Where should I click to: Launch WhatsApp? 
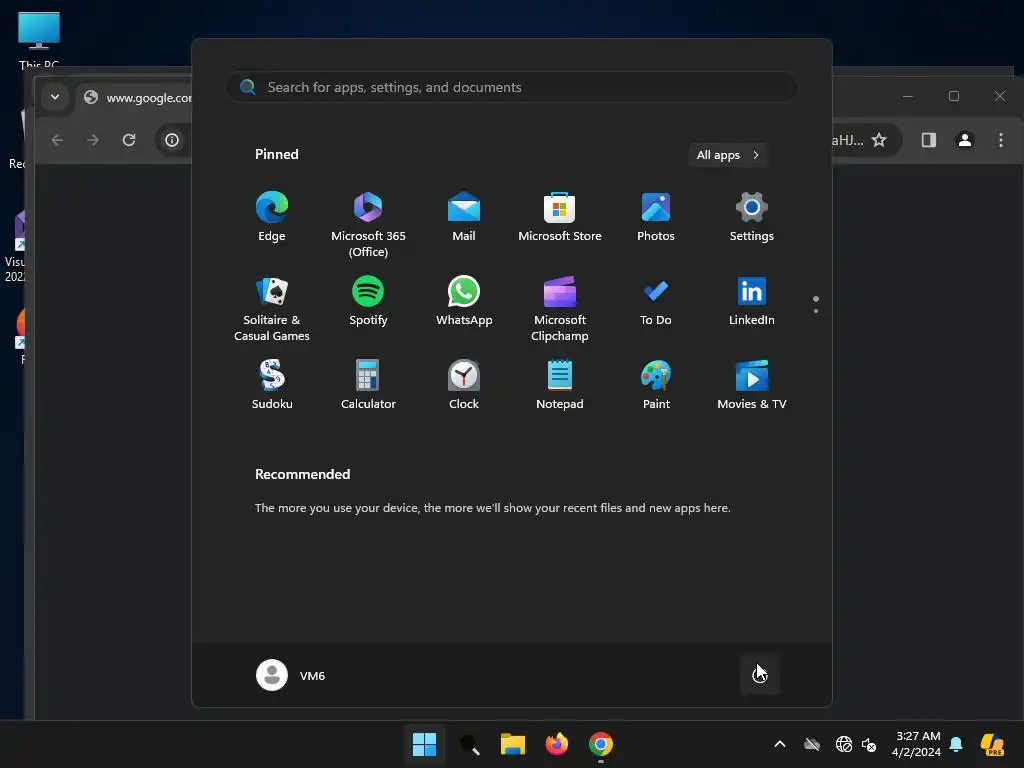point(464,301)
